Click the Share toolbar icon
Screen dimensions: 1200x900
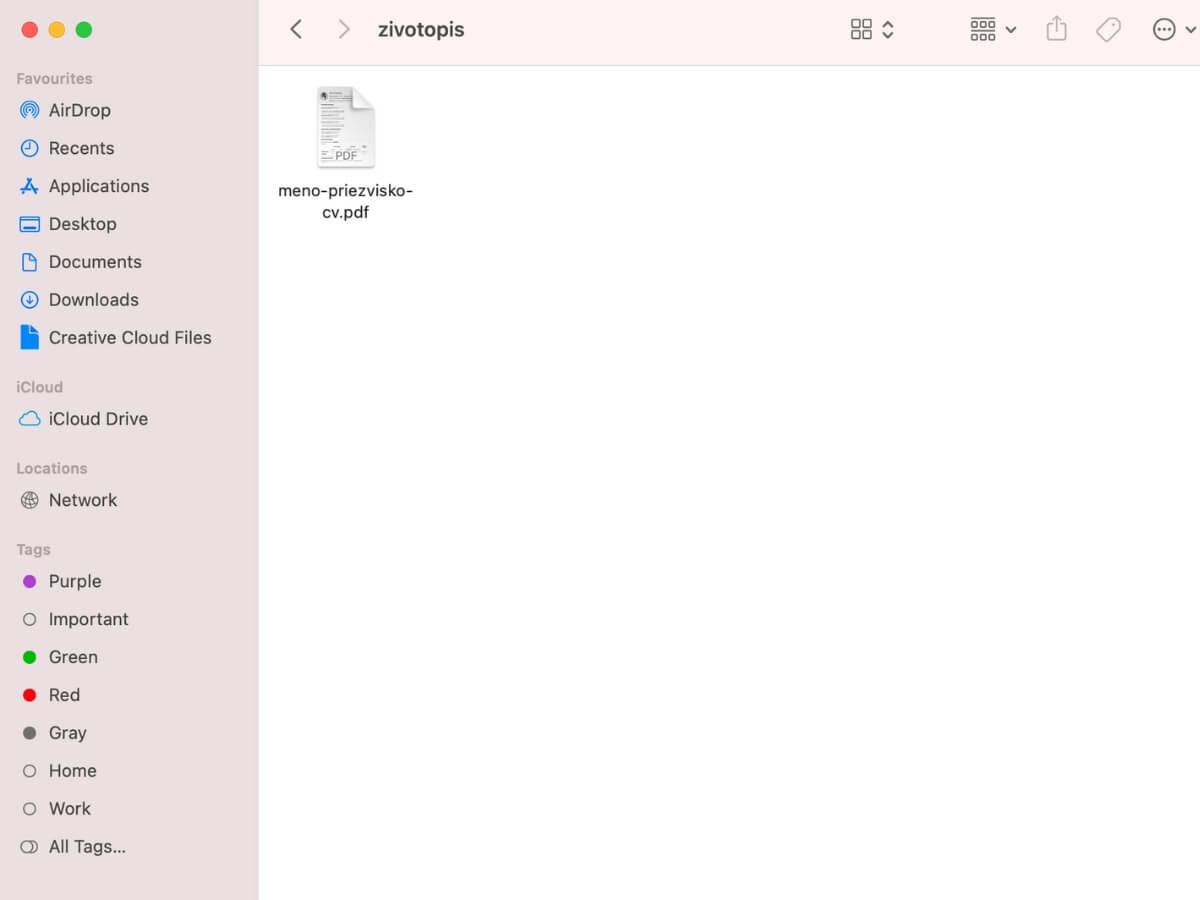coord(1056,29)
